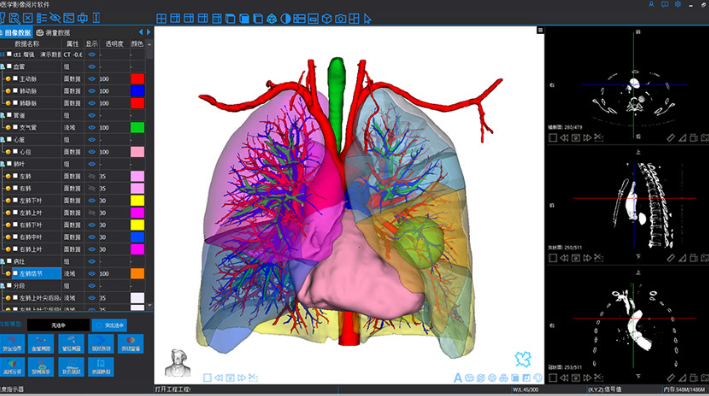Switch to the 测量数据 tab
The height and width of the screenshot is (396, 709).
coord(53,33)
